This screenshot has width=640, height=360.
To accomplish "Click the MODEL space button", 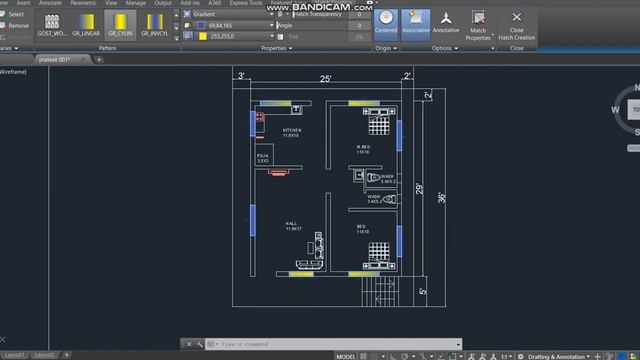I will [346, 357].
